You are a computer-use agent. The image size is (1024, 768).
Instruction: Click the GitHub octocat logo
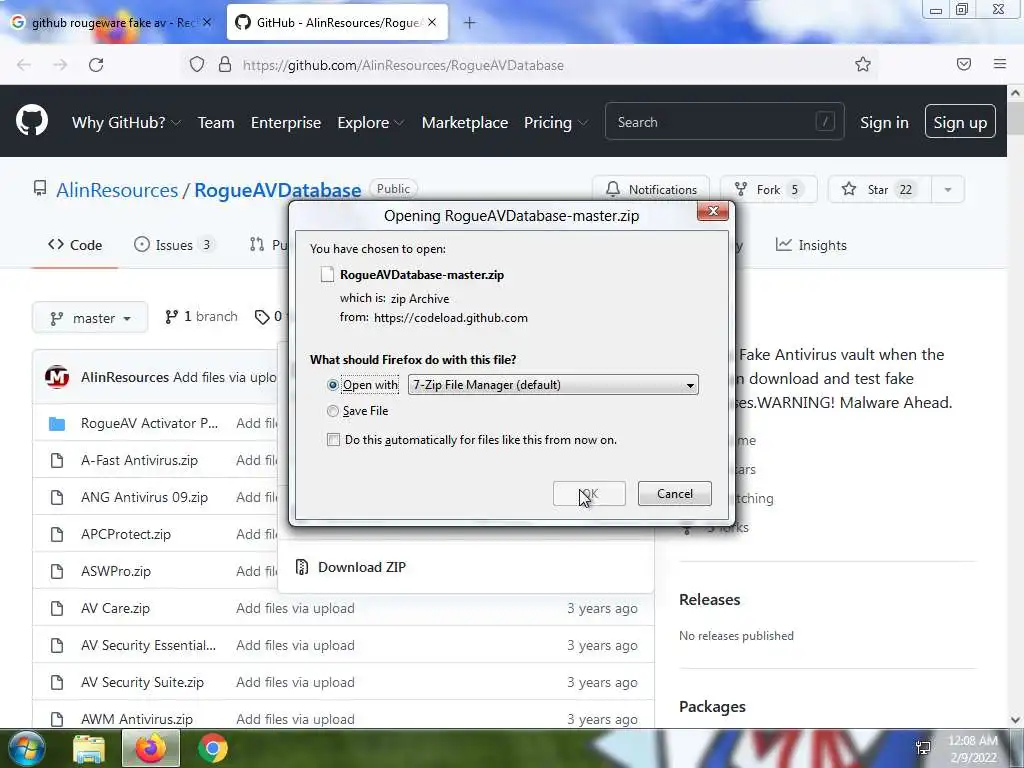click(31, 121)
